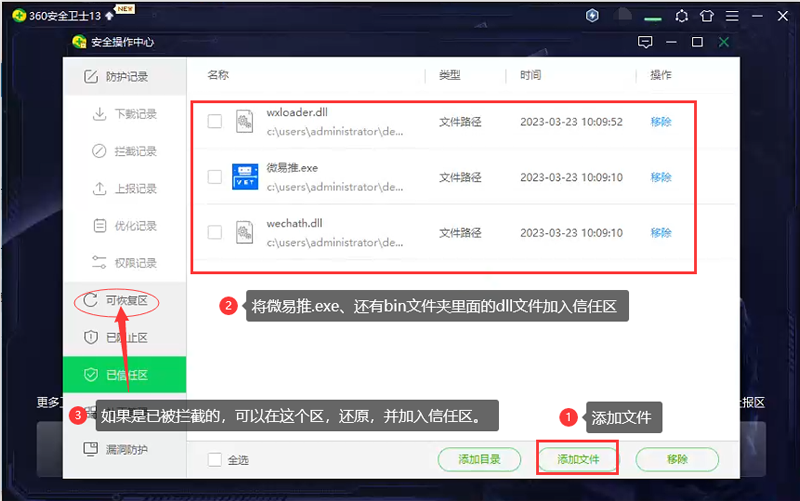The width and height of the screenshot is (800, 501).
Task: Click the message bubble icon in 360 title bar
Action: (681, 16)
